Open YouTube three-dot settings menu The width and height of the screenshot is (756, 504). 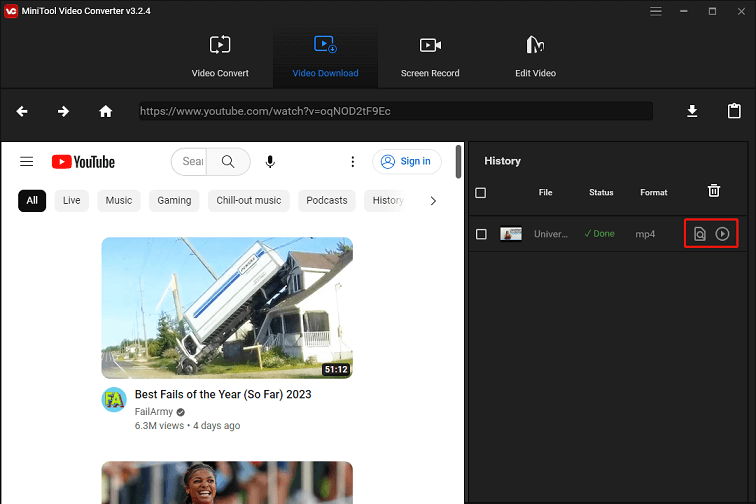(x=352, y=162)
